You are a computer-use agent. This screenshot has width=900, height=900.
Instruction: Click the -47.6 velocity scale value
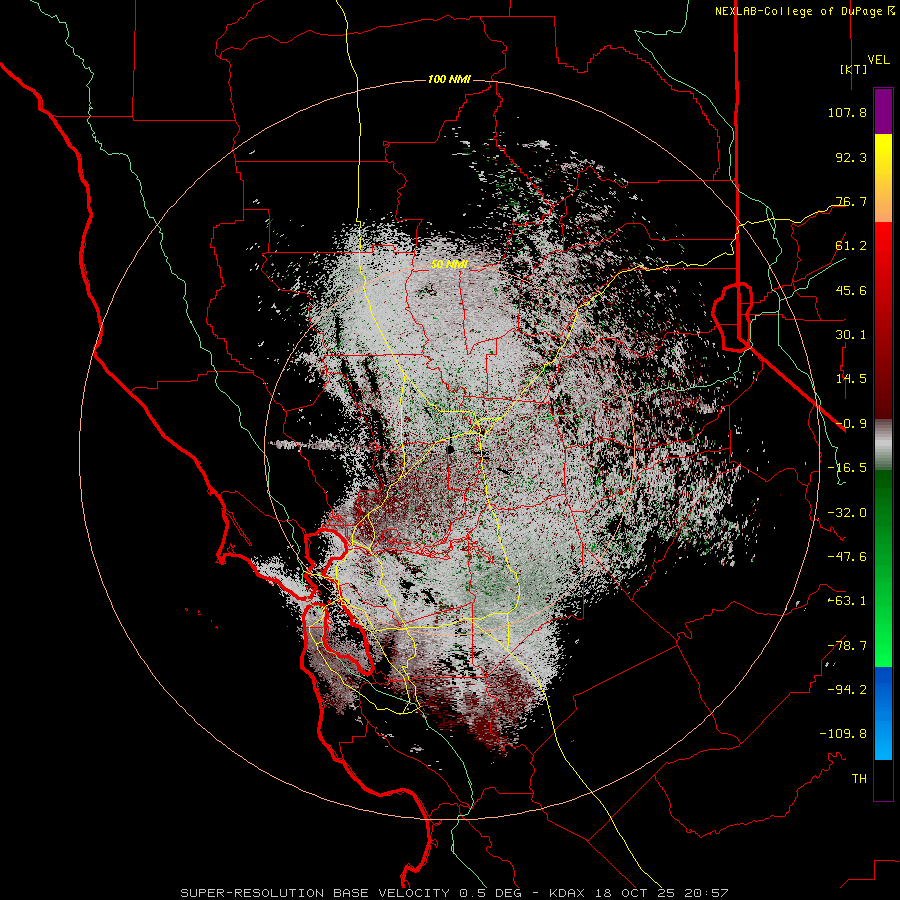click(x=847, y=557)
